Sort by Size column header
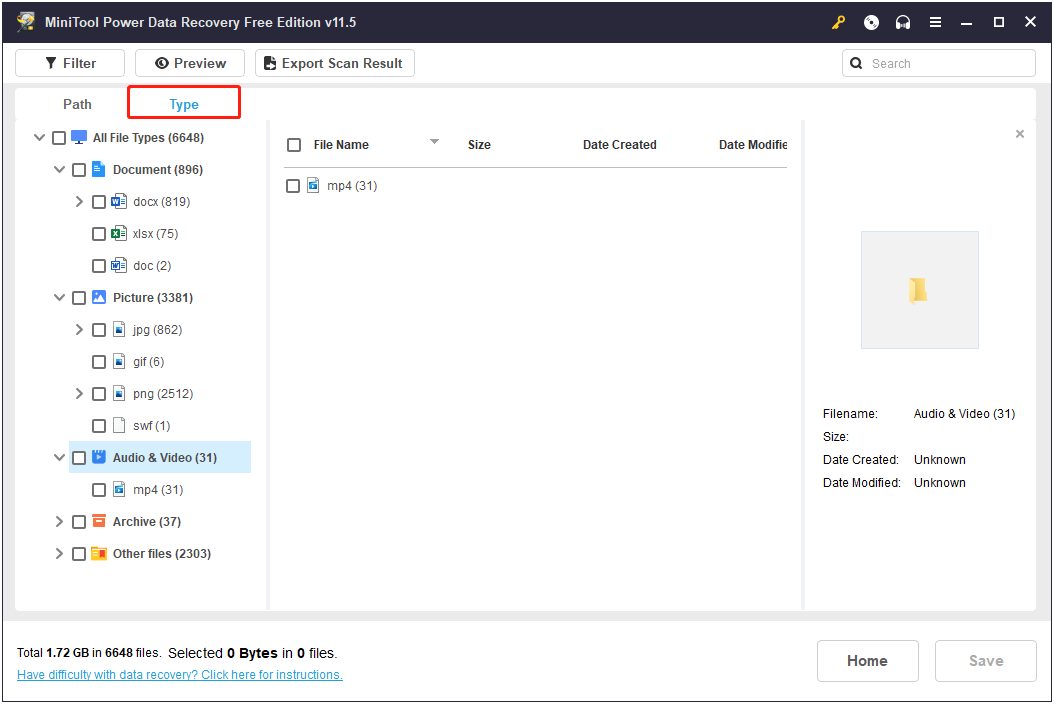1054x705 pixels. click(x=479, y=144)
